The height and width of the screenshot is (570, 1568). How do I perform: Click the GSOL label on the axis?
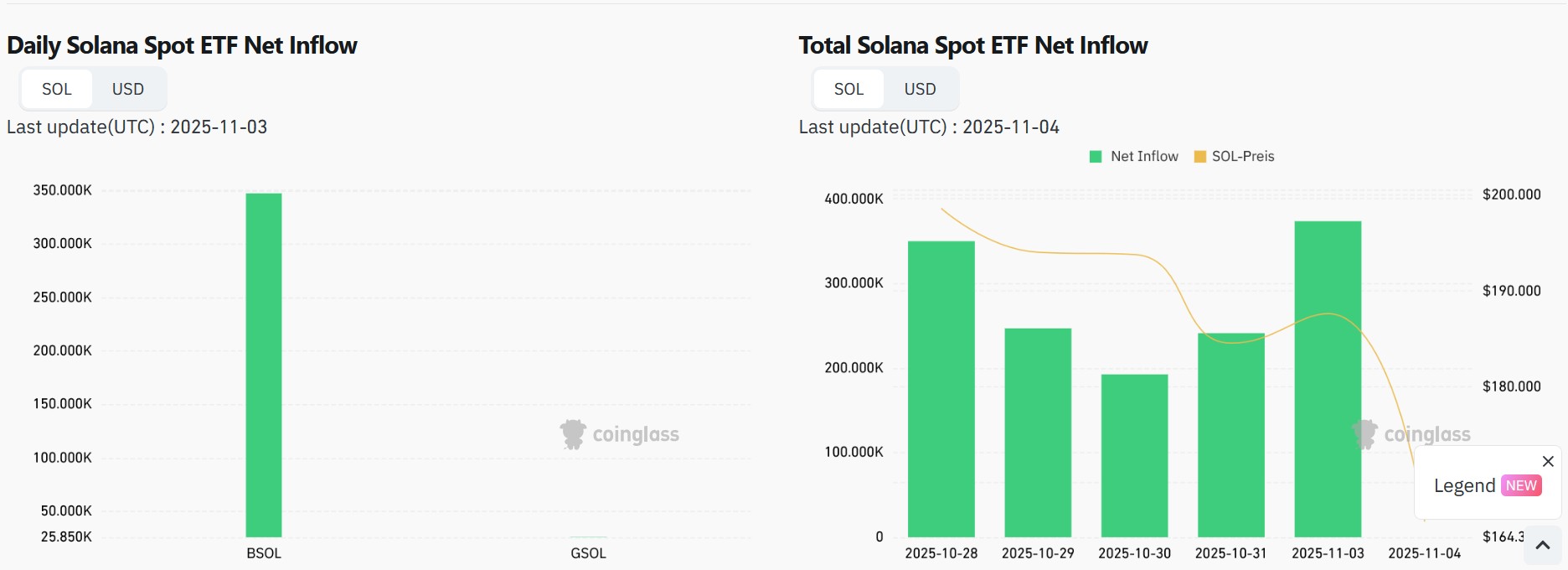coord(588,553)
